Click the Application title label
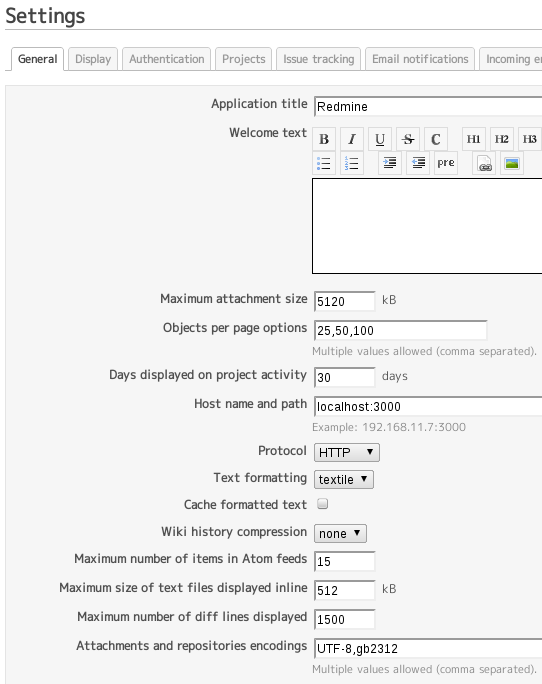The height and width of the screenshot is (684, 542). [x=259, y=104]
